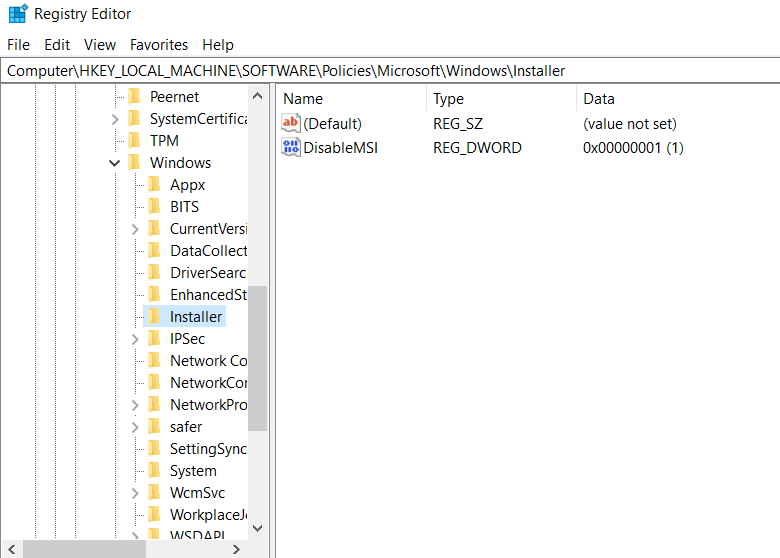The image size is (780, 558).
Task: Select the SettingSync folder icon
Action: pyautogui.click(x=154, y=449)
